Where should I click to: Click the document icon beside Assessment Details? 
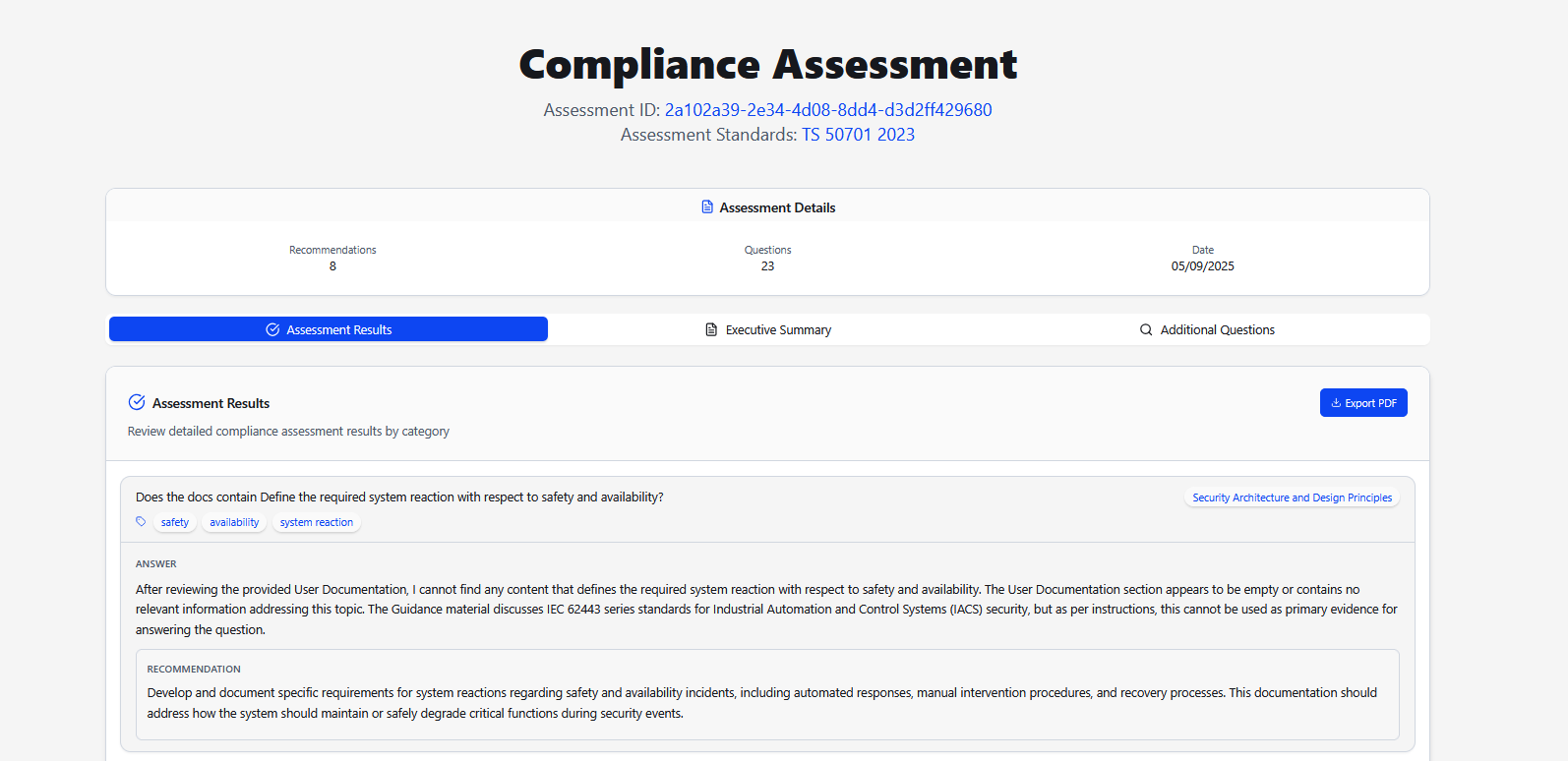[707, 207]
